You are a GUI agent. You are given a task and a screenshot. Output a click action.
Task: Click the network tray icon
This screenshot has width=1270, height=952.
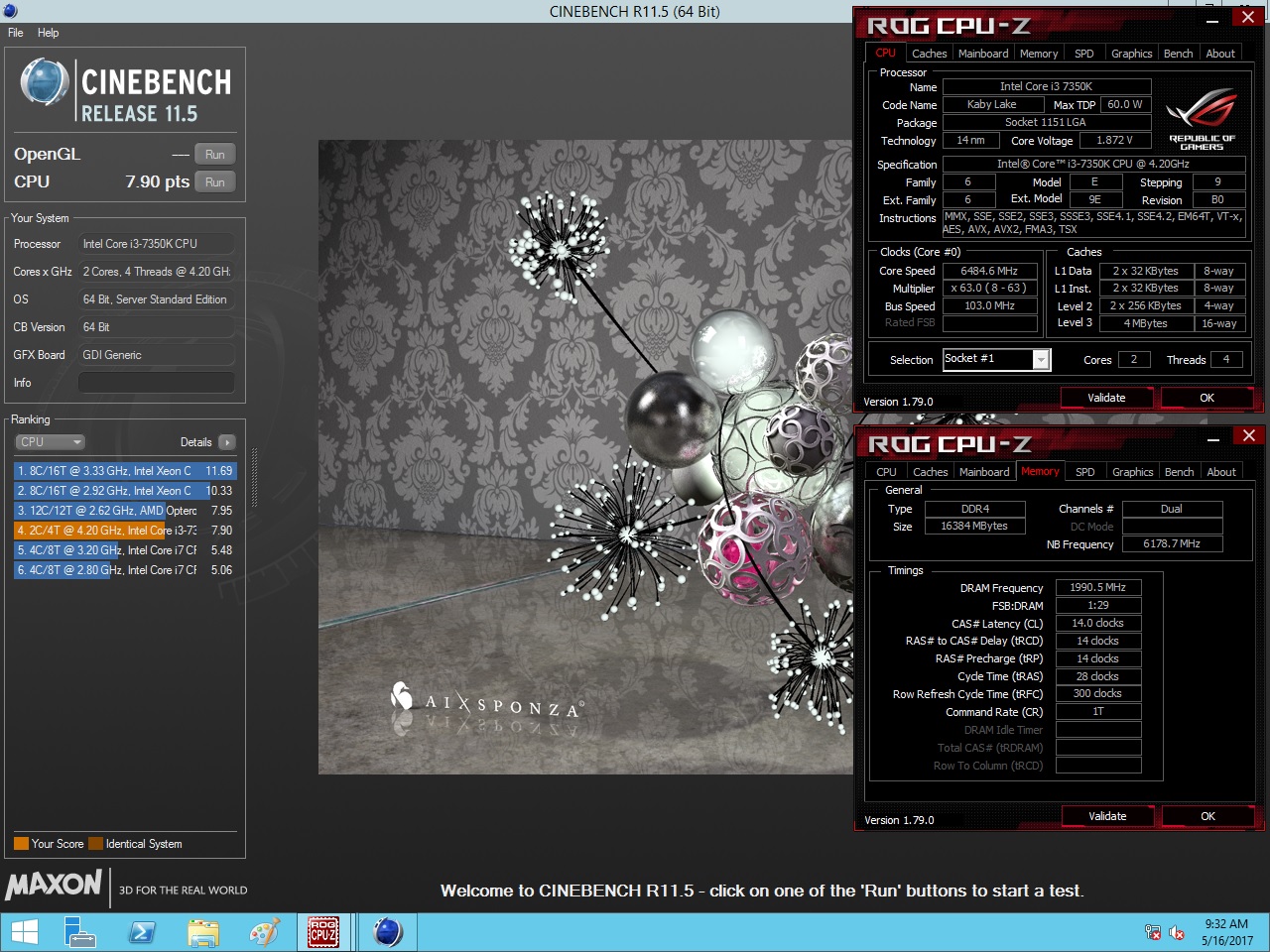click(x=1153, y=932)
